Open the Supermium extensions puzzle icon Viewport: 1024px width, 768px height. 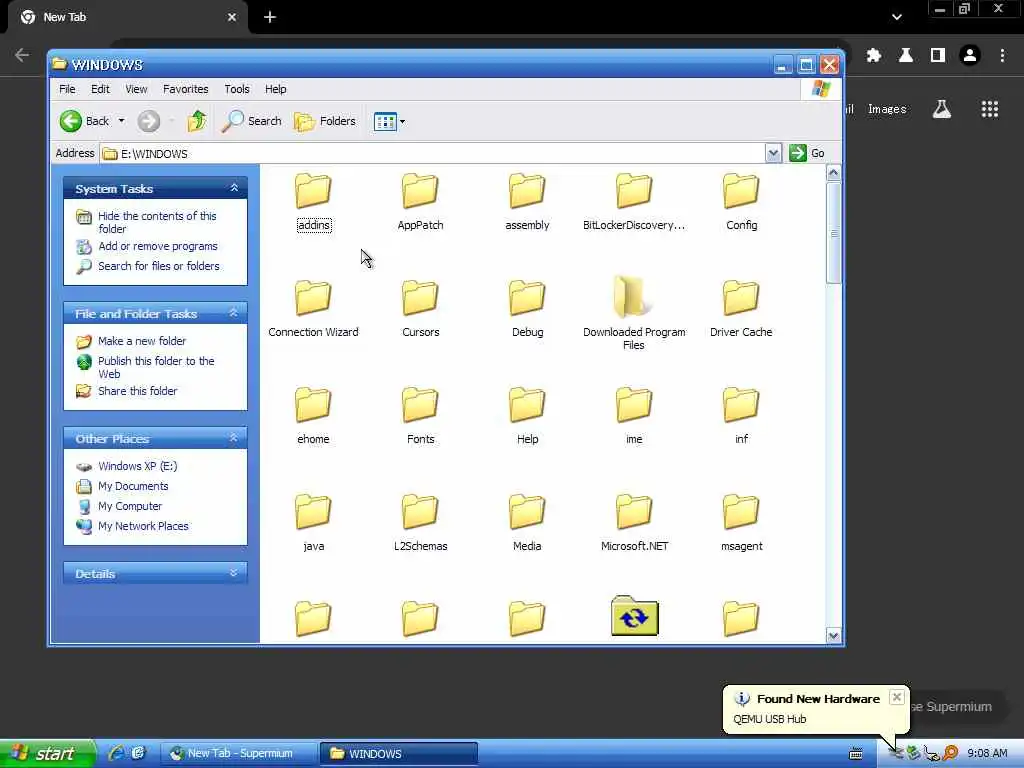[x=874, y=56]
